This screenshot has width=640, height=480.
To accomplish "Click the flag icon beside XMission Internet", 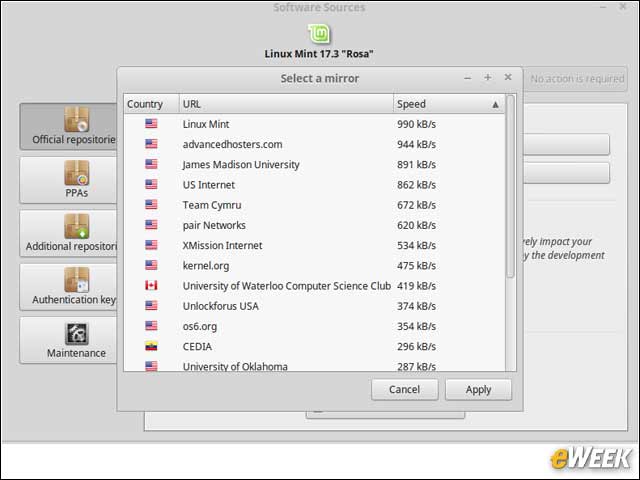I will tap(151, 245).
